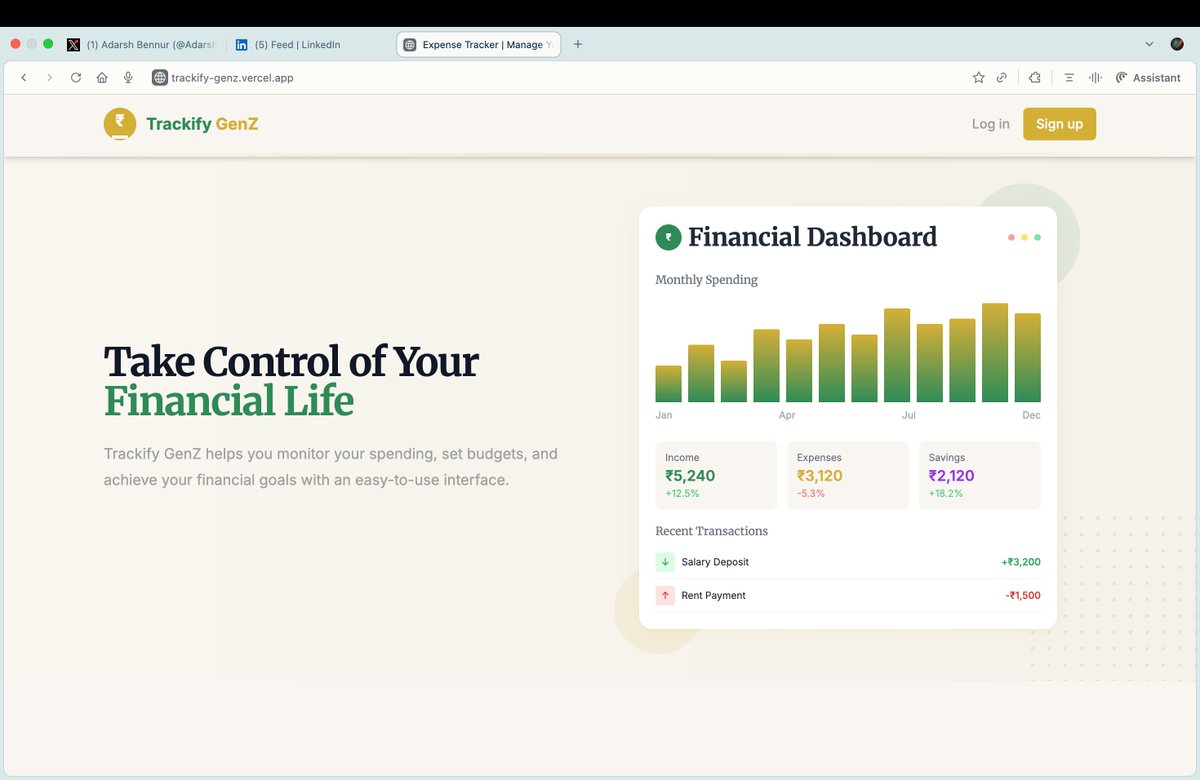
Task: Click the trackify-genz.vercel.app address bar
Action: 232,78
